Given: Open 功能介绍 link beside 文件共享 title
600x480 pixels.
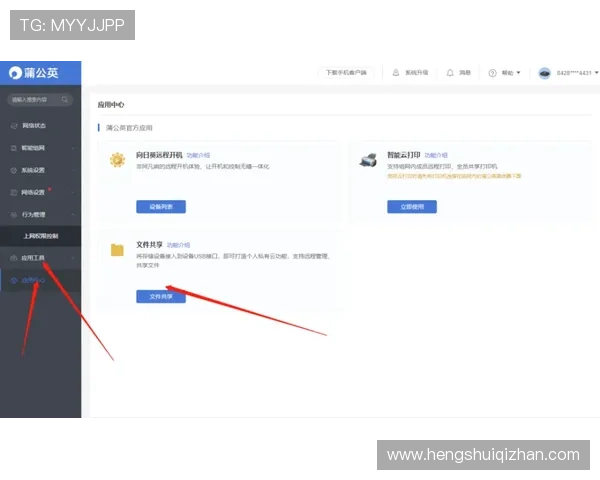Looking at the screenshot, I should (178, 245).
